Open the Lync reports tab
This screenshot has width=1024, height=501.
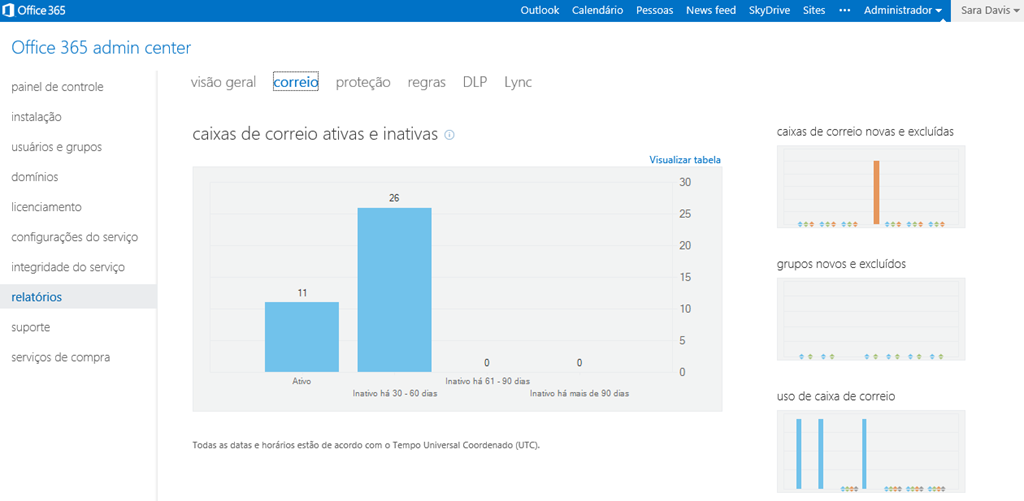coord(518,82)
